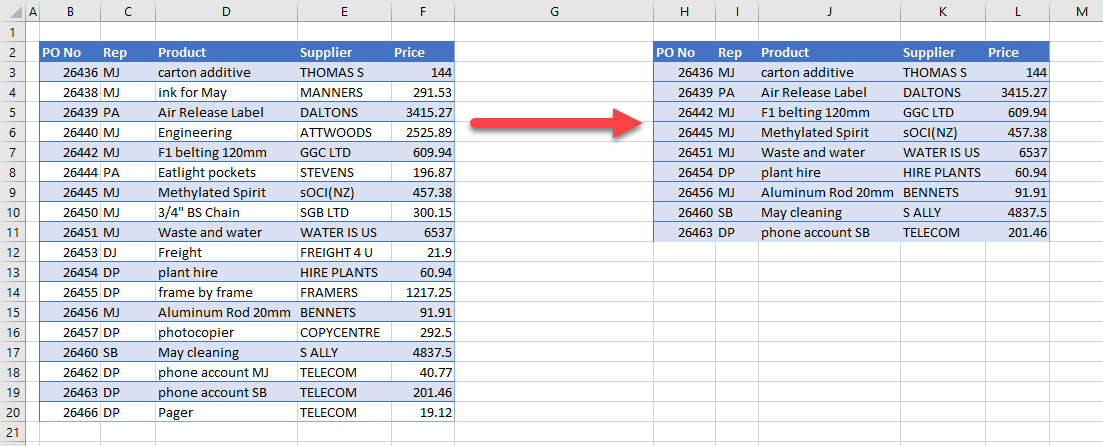Select row 21 header
Image resolution: width=1103 pixels, height=446 pixels.
pos(12,432)
